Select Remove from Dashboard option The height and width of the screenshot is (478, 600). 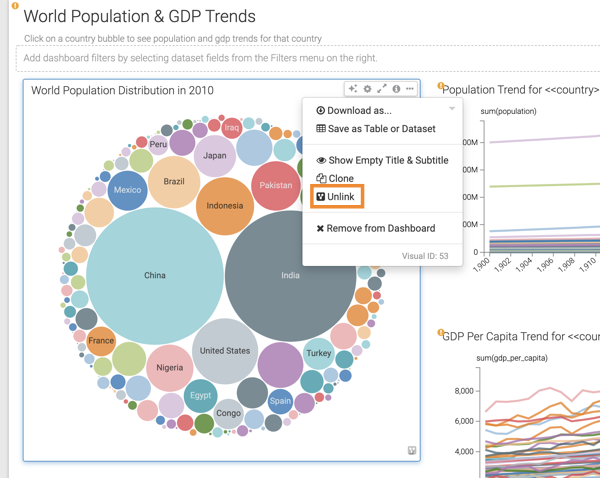coord(375,228)
